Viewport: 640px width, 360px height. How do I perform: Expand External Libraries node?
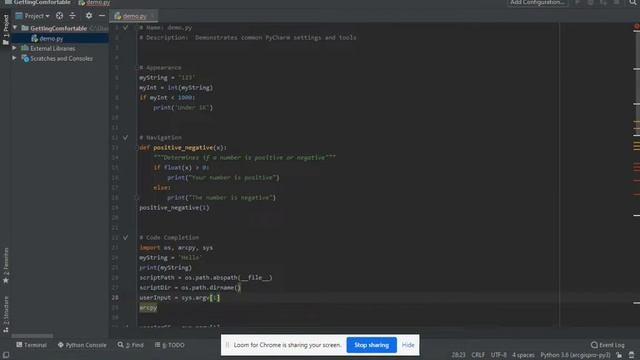click(x=15, y=48)
